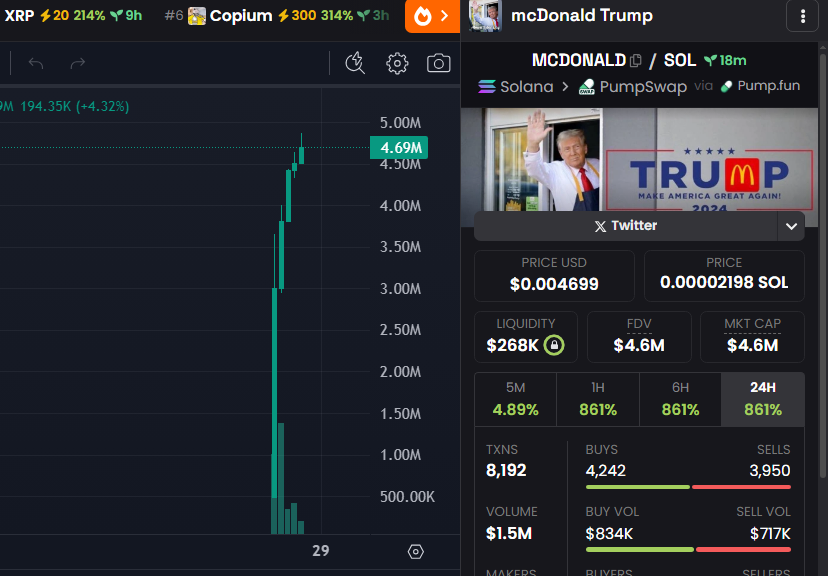Viewport: 828px width, 576px height.
Task: Click the price USD value $0.004699
Action: coord(554,284)
